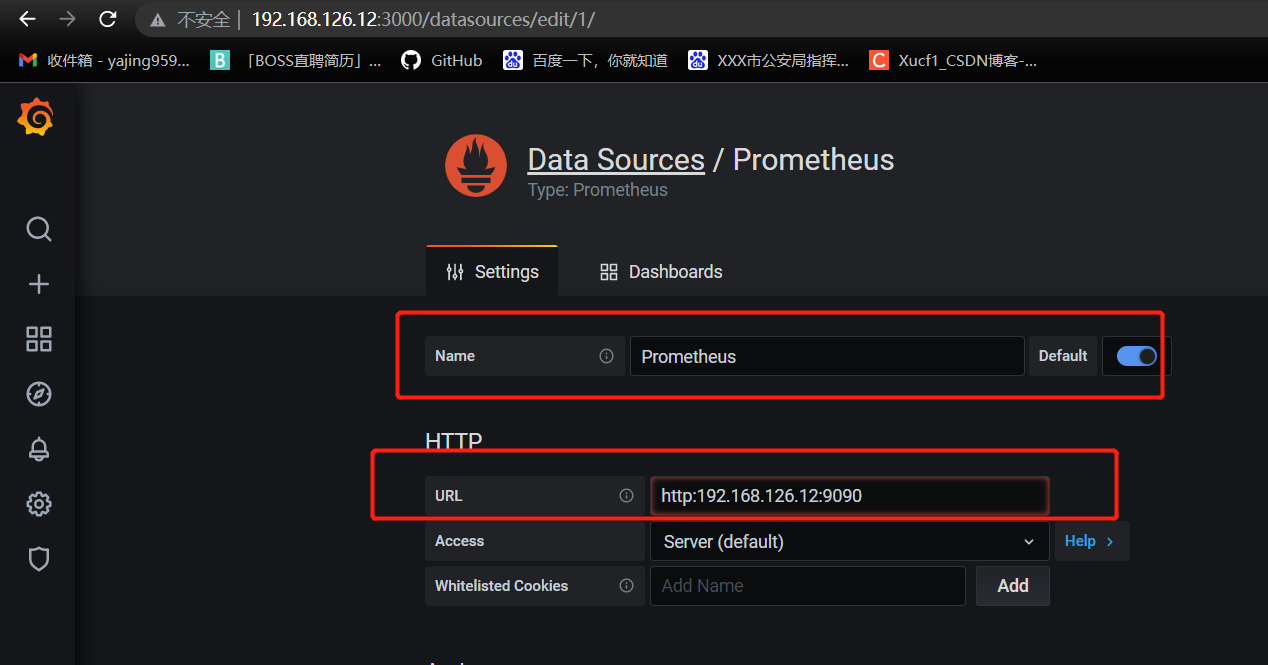Click the info icon beside URL label
1268x665 pixels.
click(626, 496)
